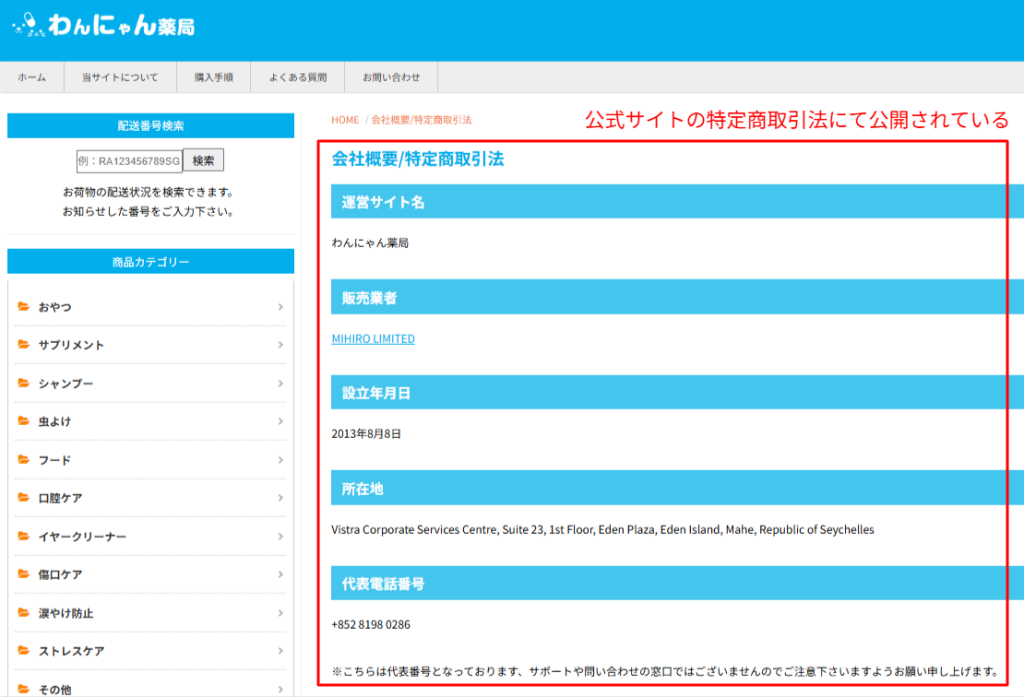Expand the その他 category chevron
The height and width of the screenshot is (697, 1024).
(x=280, y=689)
